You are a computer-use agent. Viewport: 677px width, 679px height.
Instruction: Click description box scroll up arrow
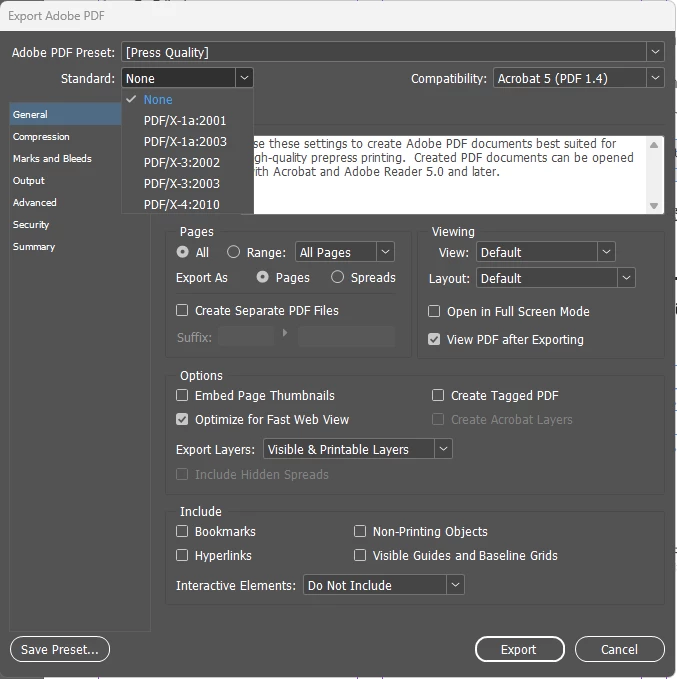click(x=654, y=145)
